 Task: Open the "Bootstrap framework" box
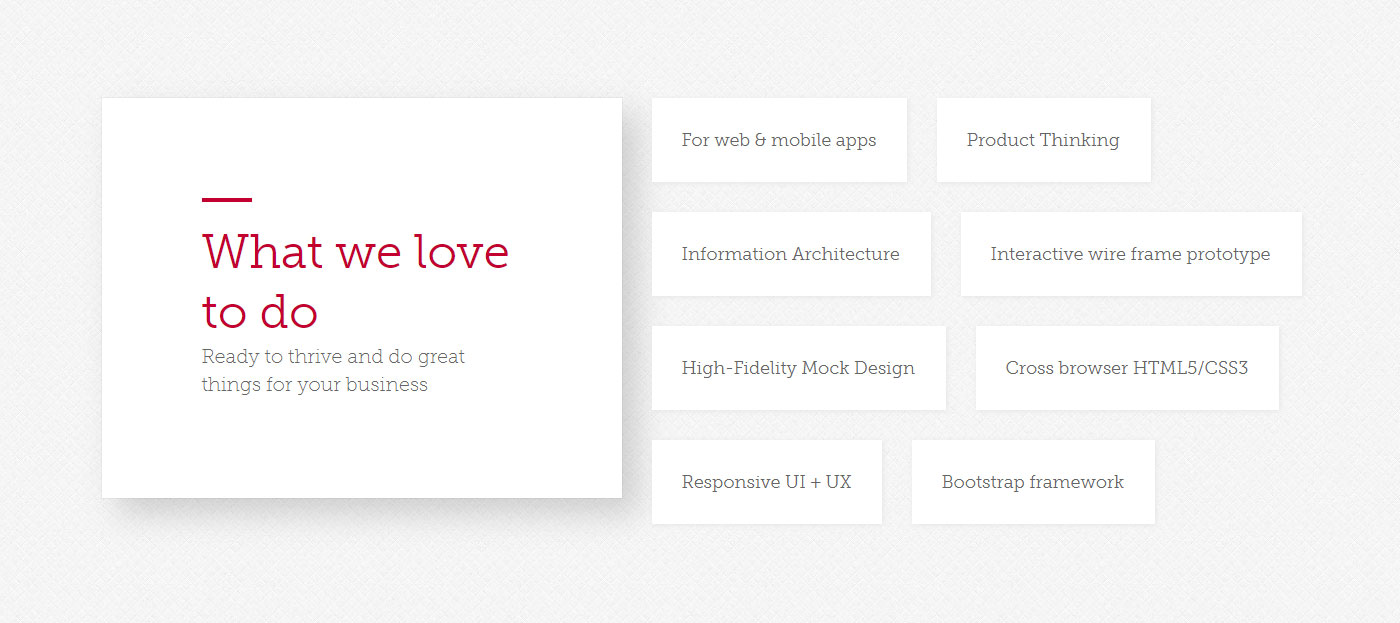coord(1032,482)
